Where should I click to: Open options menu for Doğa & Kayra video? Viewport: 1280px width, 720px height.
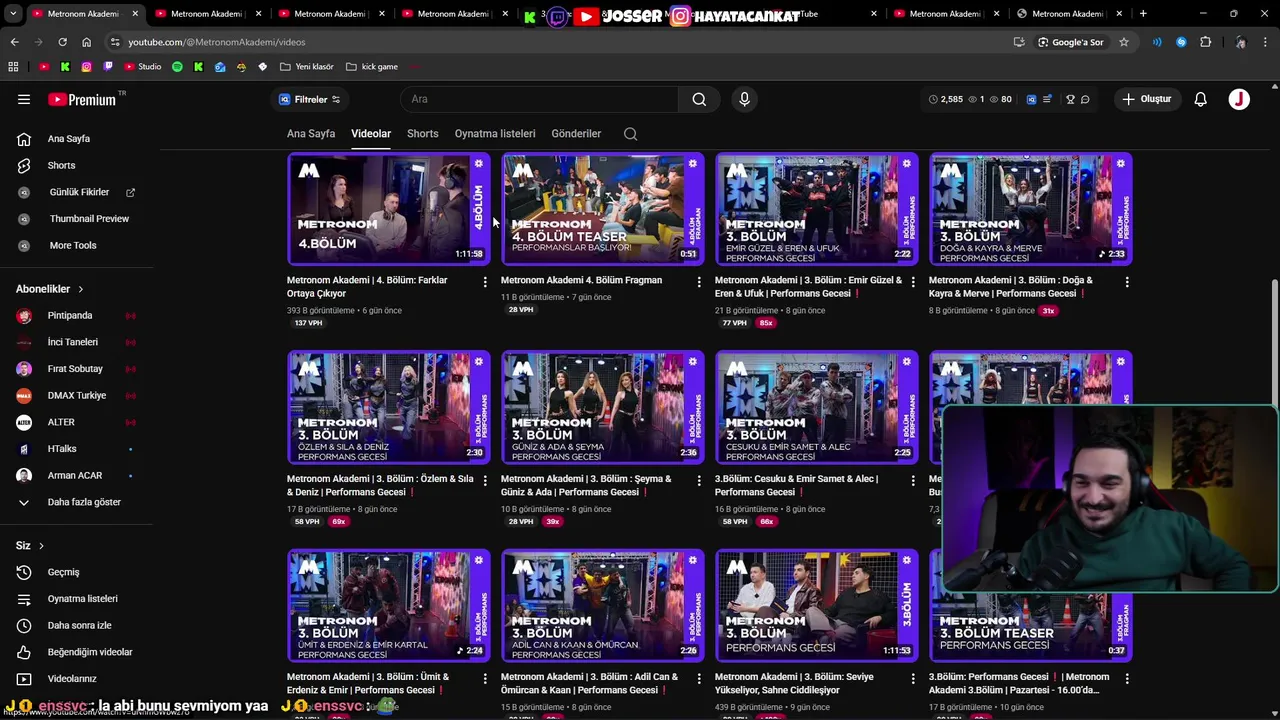(x=1127, y=282)
